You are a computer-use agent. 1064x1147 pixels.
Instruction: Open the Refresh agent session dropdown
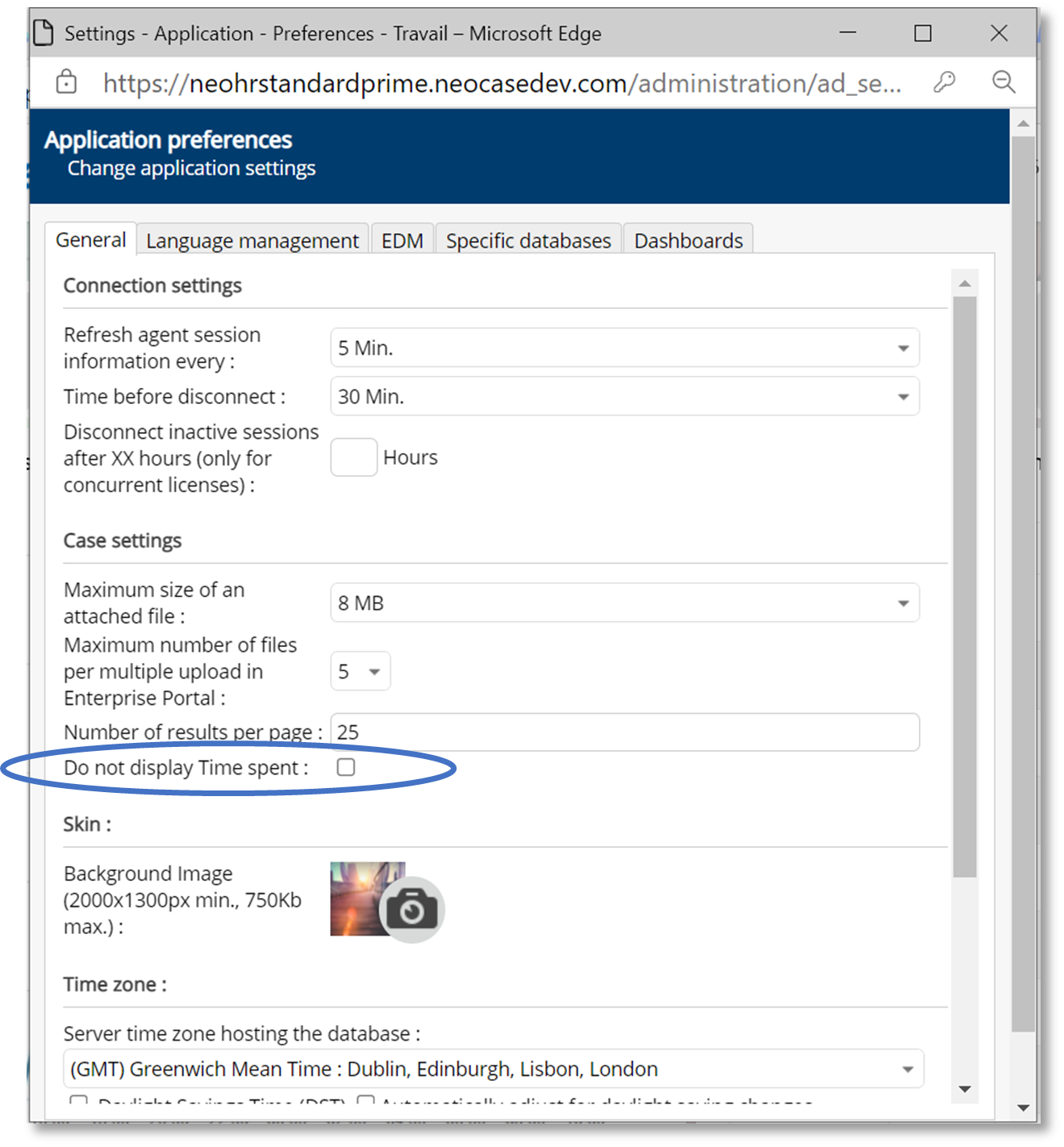click(624, 348)
